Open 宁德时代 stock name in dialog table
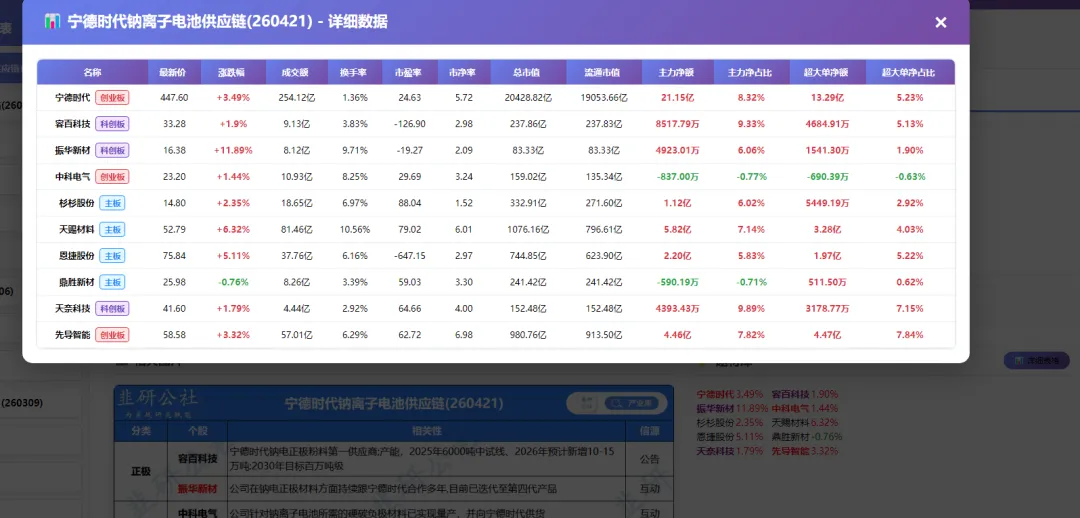The width and height of the screenshot is (1080, 518). click(x=73, y=98)
